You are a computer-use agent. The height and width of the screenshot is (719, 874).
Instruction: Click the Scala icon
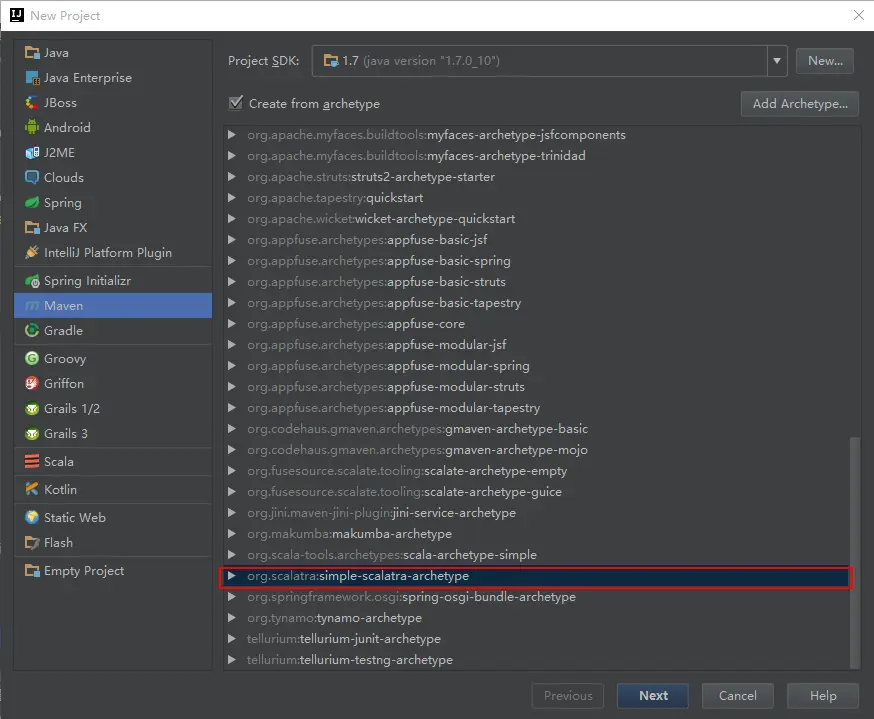coord(32,462)
